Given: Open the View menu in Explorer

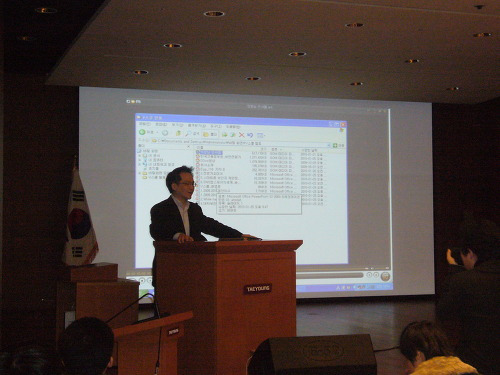Looking at the screenshot, I should [177, 125].
